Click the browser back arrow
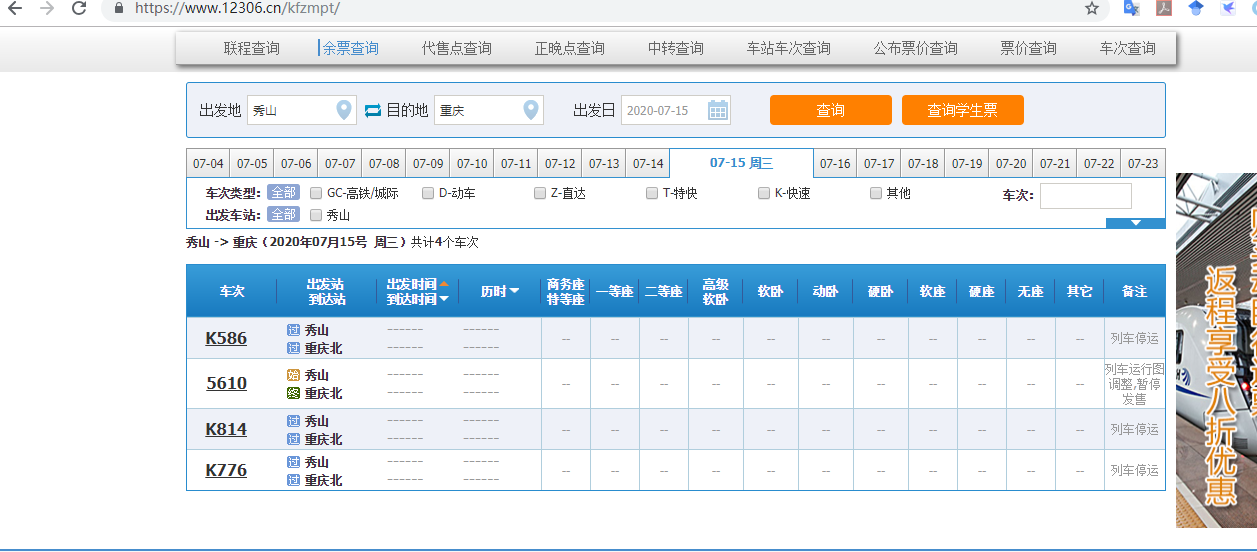 15,8
